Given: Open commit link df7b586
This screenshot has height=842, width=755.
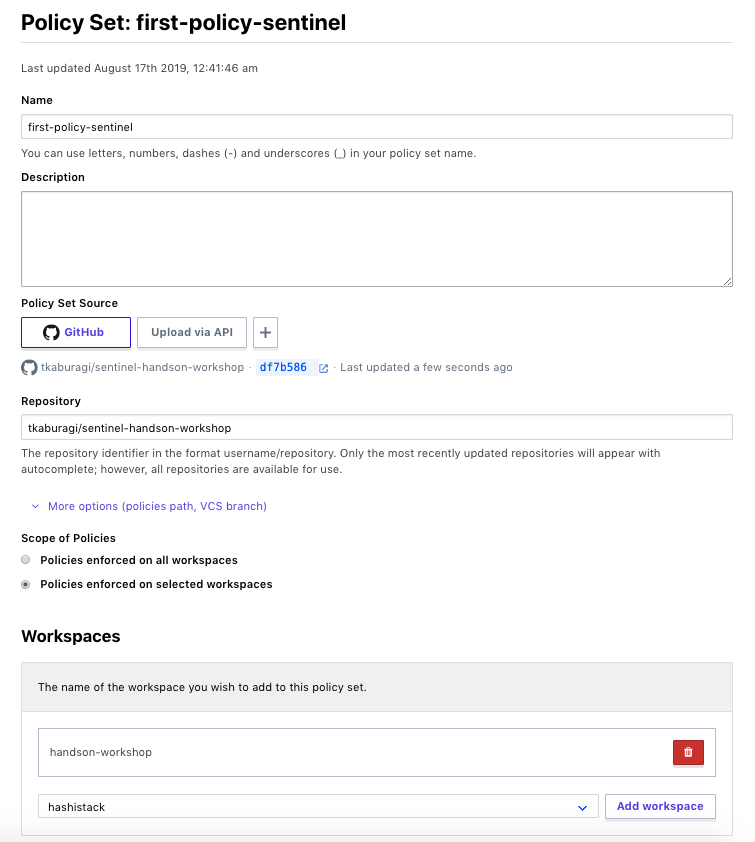Looking at the screenshot, I should point(284,367).
